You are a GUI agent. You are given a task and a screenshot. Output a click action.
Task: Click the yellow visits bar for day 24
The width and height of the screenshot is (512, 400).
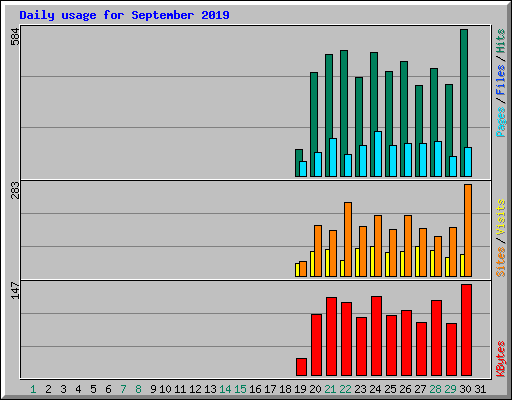[372, 262]
